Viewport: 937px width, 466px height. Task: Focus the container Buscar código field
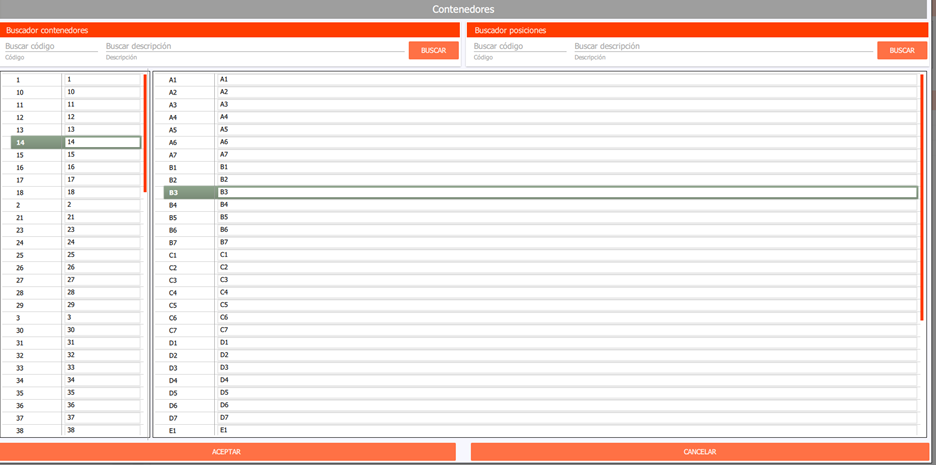pyautogui.click(x=50, y=46)
